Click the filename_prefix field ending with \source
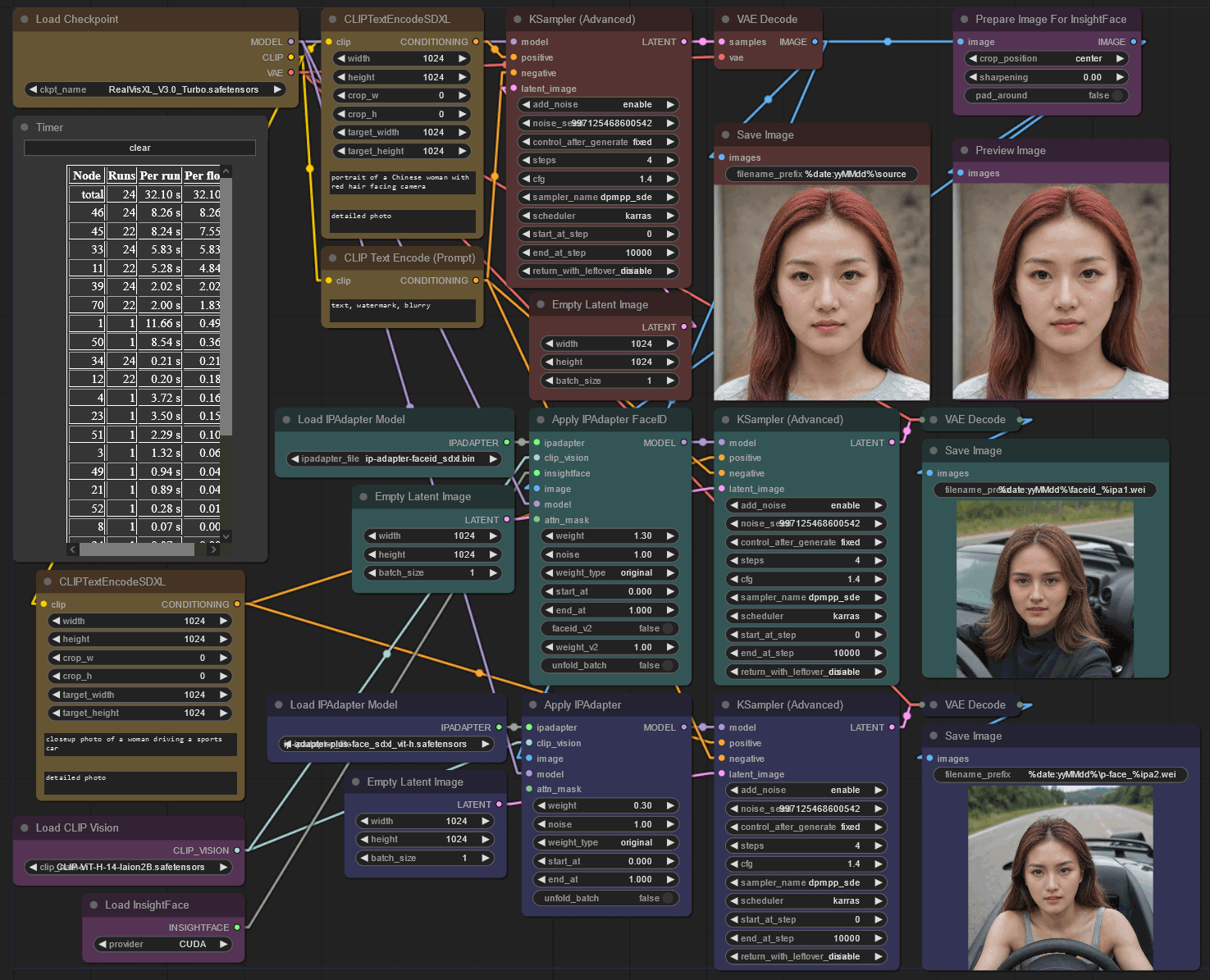Screen dimensions: 1210x980 click(822, 174)
